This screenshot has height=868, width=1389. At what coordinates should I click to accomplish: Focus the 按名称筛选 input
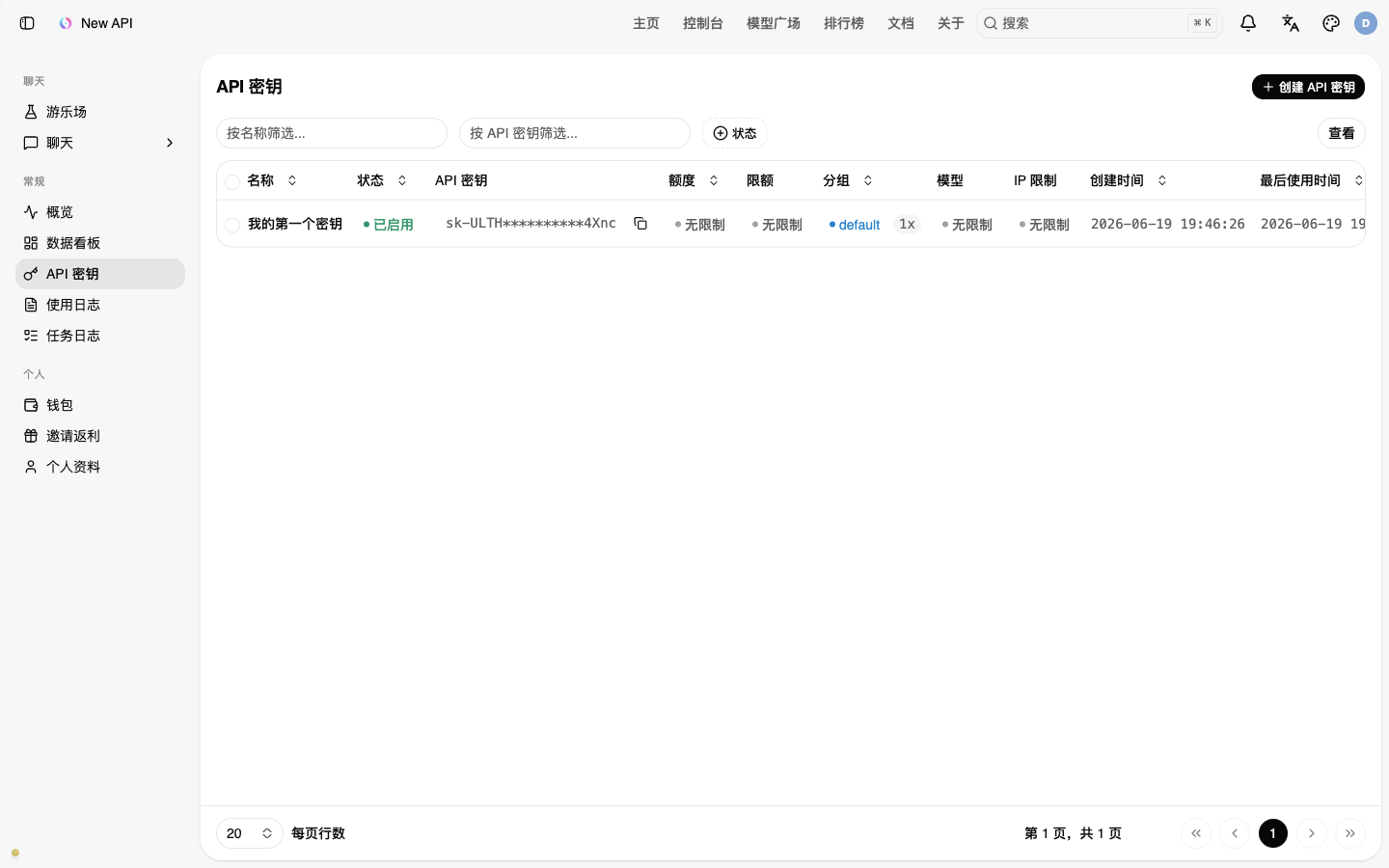click(332, 133)
